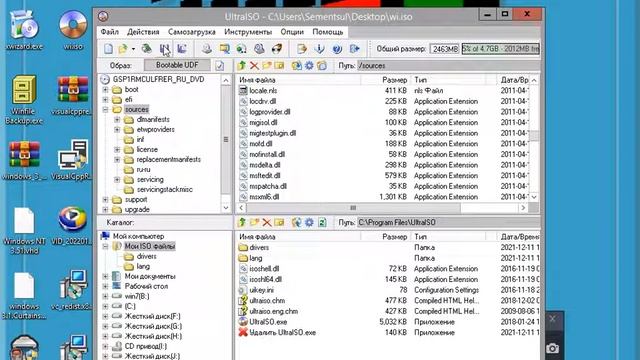Expand the boot folder in image tree
The height and width of the screenshot is (360, 640).
click(x=105, y=89)
